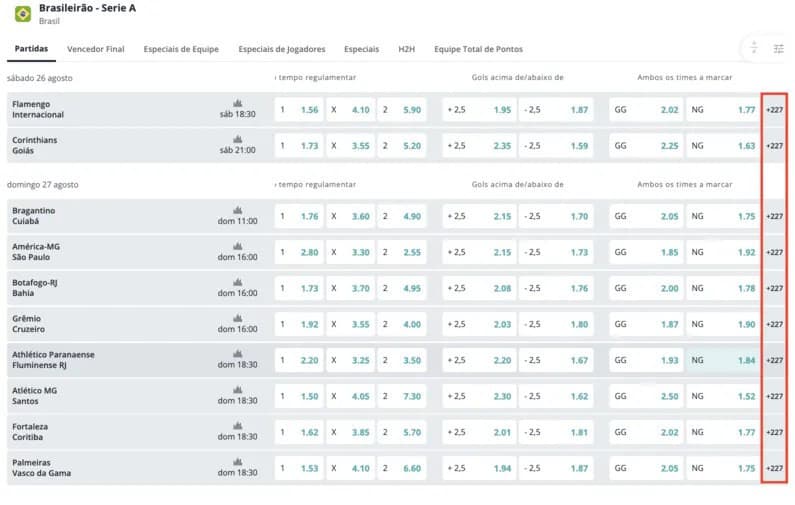Choose NG 1.77 for Fortaleza vs Coritiba

click(724, 432)
